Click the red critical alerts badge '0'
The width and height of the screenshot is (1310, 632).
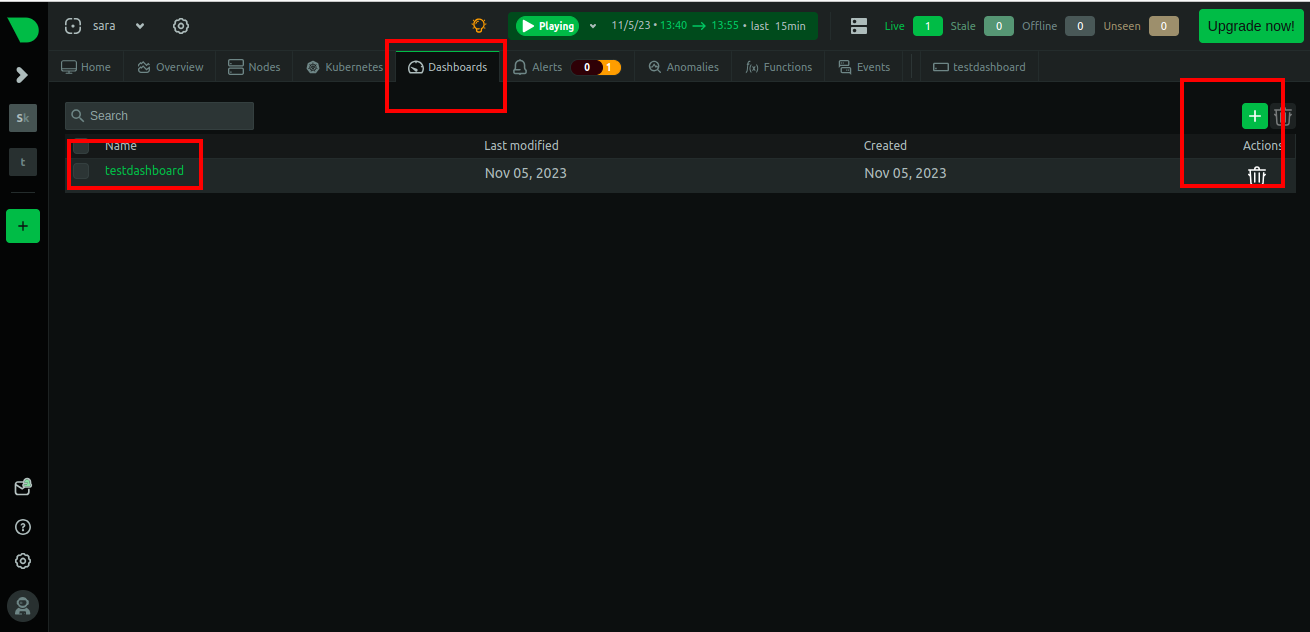[587, 67]
